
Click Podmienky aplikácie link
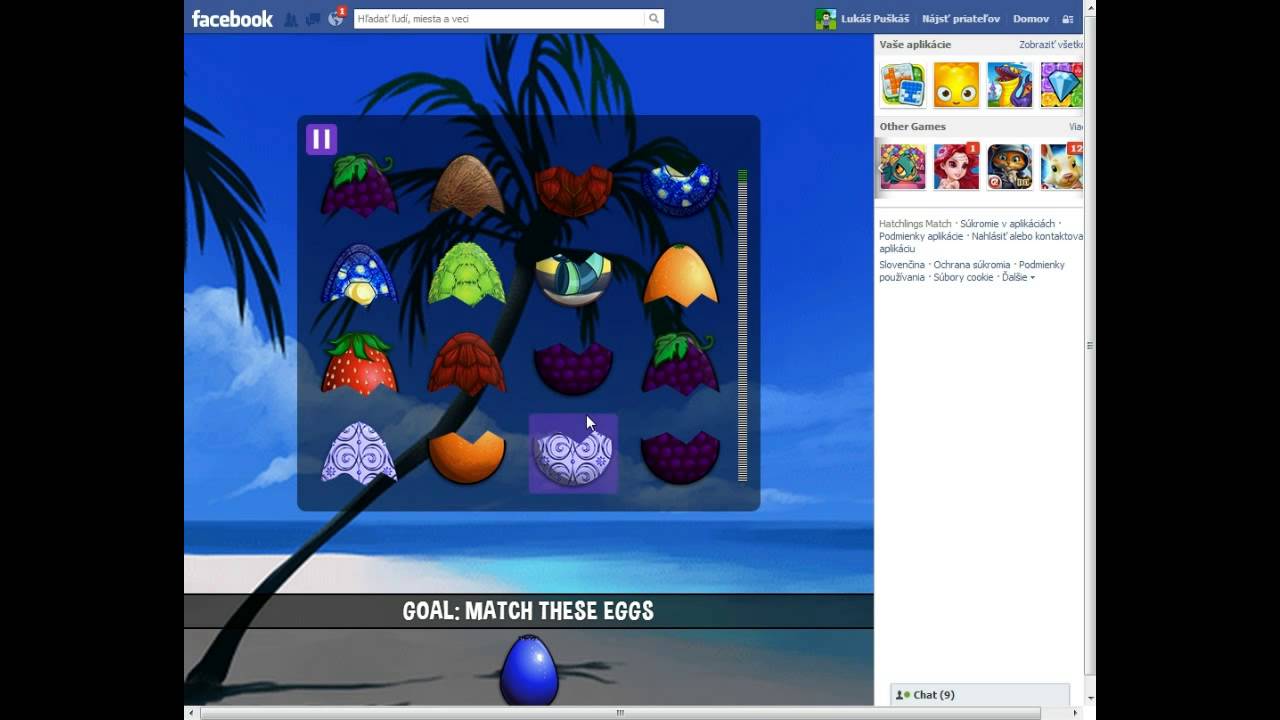[x=921, y=236]
